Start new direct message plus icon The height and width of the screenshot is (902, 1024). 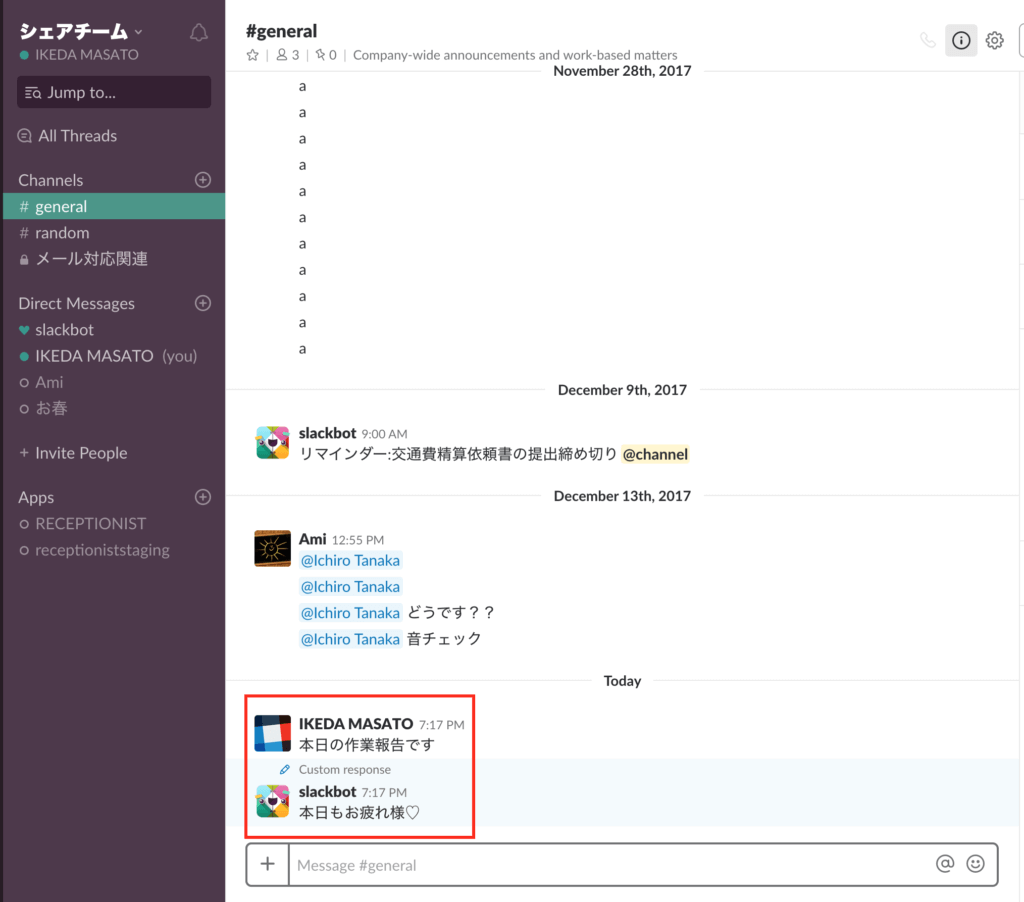[x=202, y=303]
